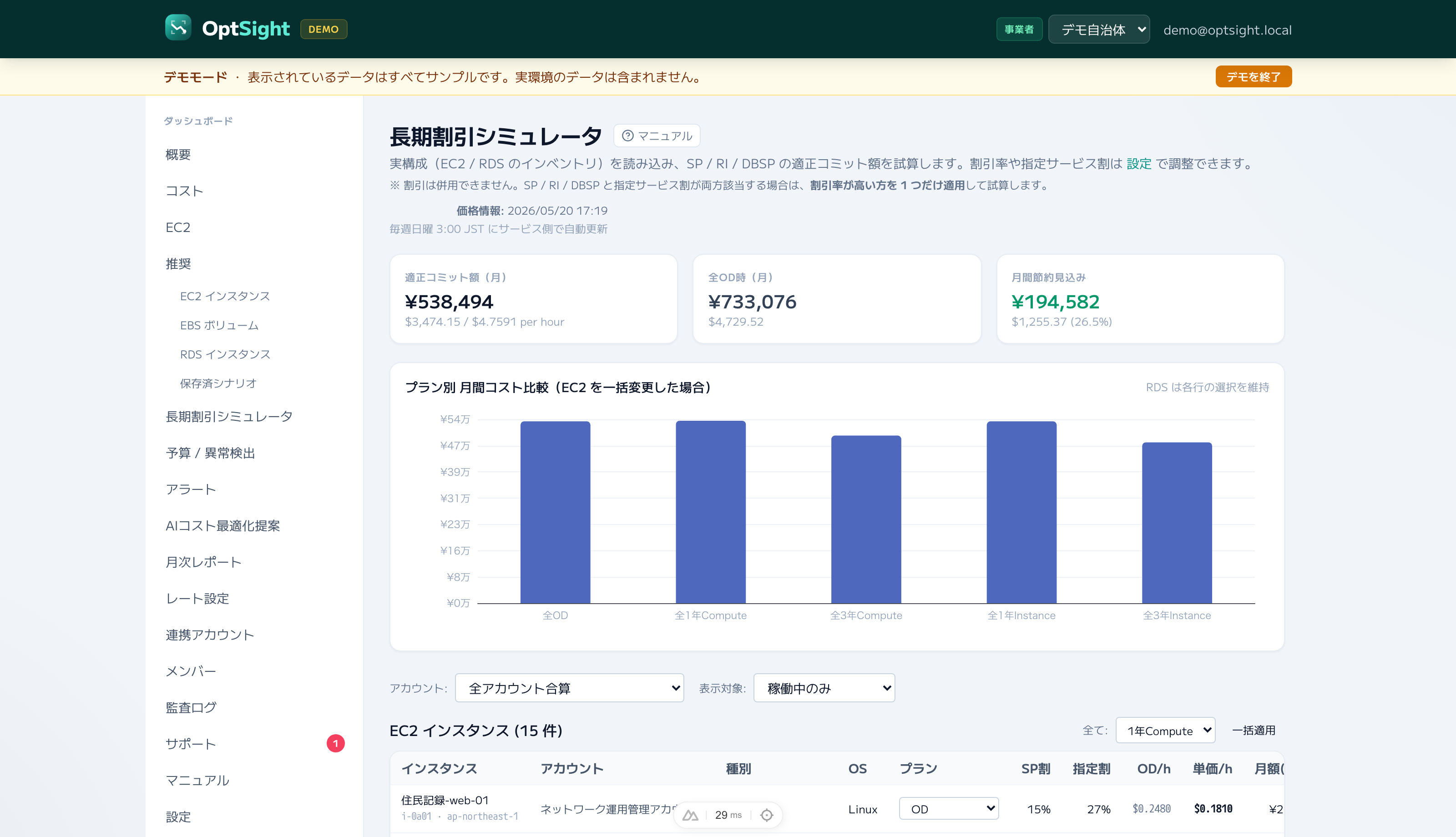
Task: Click the アカウント column header
Action: click(x=571, y=769)
